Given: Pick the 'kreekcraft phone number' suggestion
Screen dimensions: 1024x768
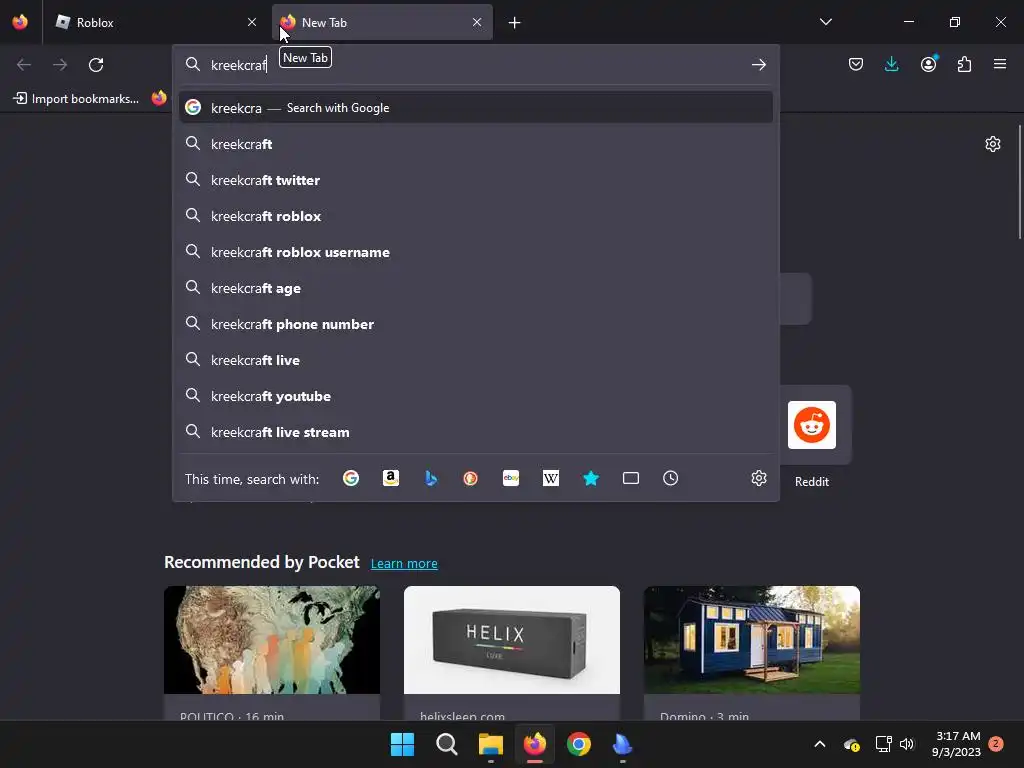Looking at the screenshot, I should [x=475, y=324].
